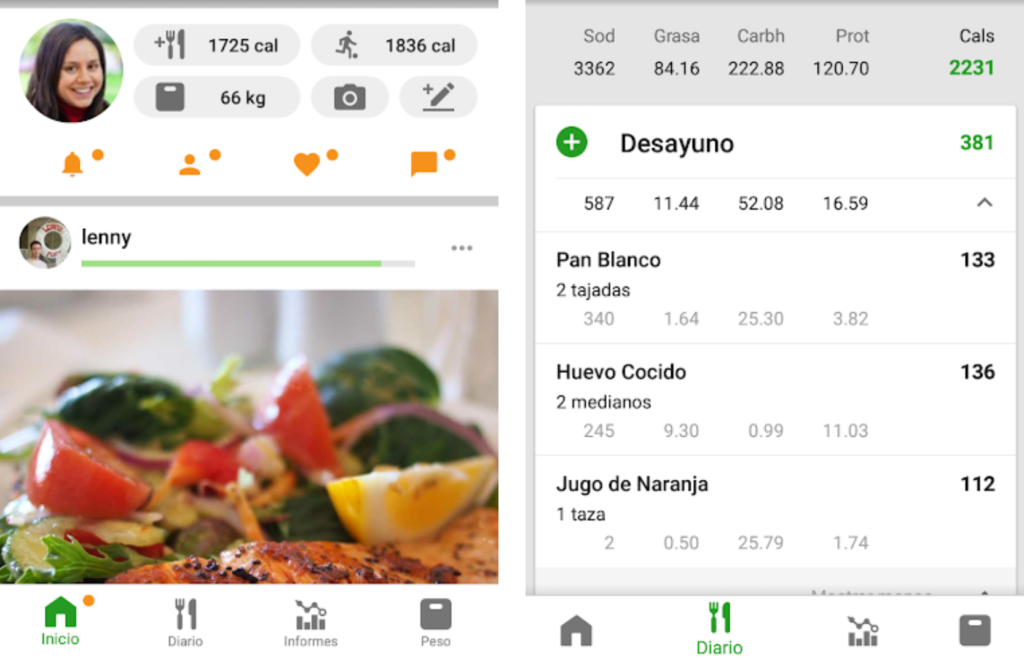1024x663 pixels.
Task: Switch to the Peso tab
Action: 436,624
